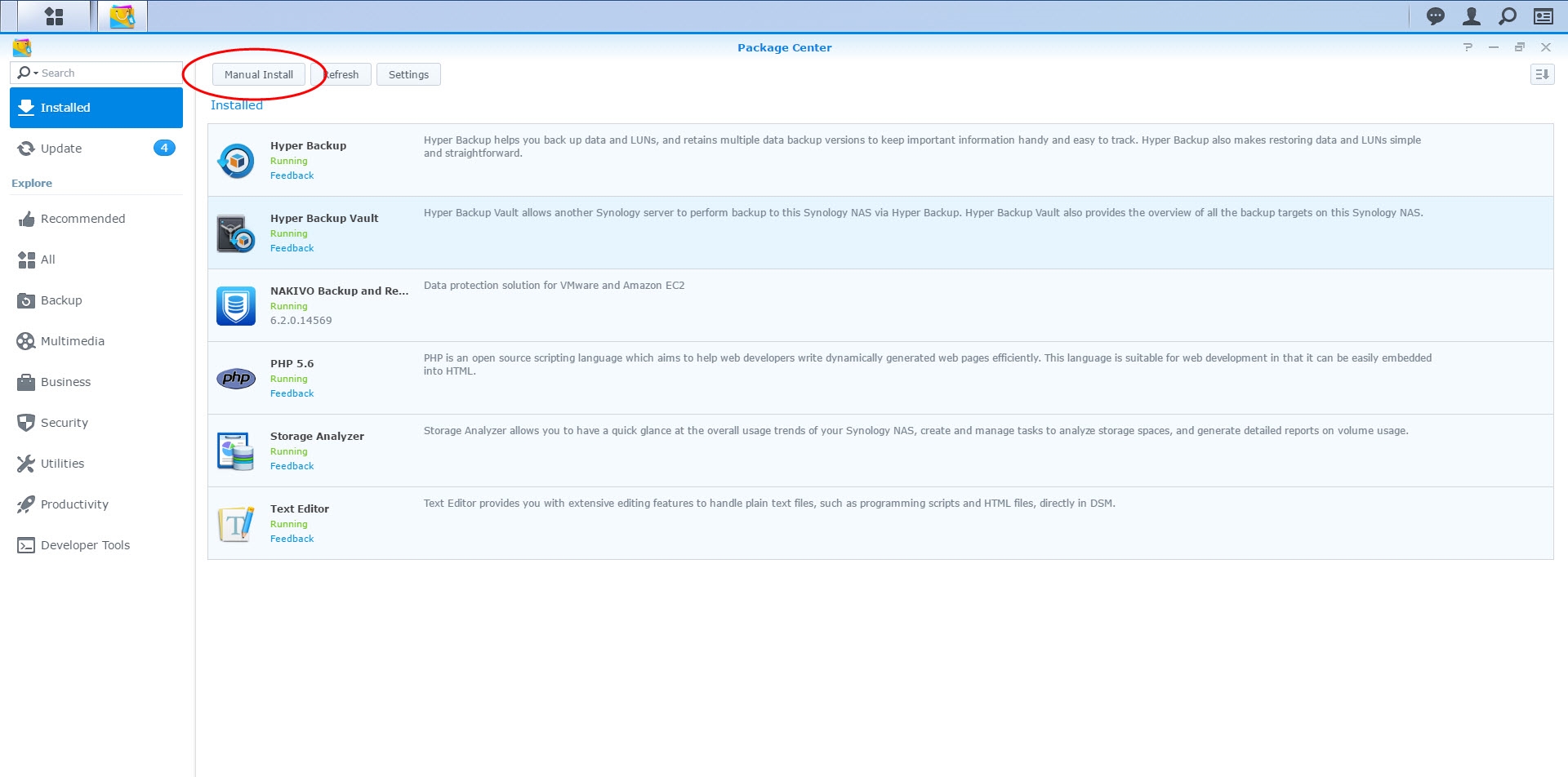Click the Manual Install button
Viewport: 1568px width, 777px height.
(x=259, y=74)
